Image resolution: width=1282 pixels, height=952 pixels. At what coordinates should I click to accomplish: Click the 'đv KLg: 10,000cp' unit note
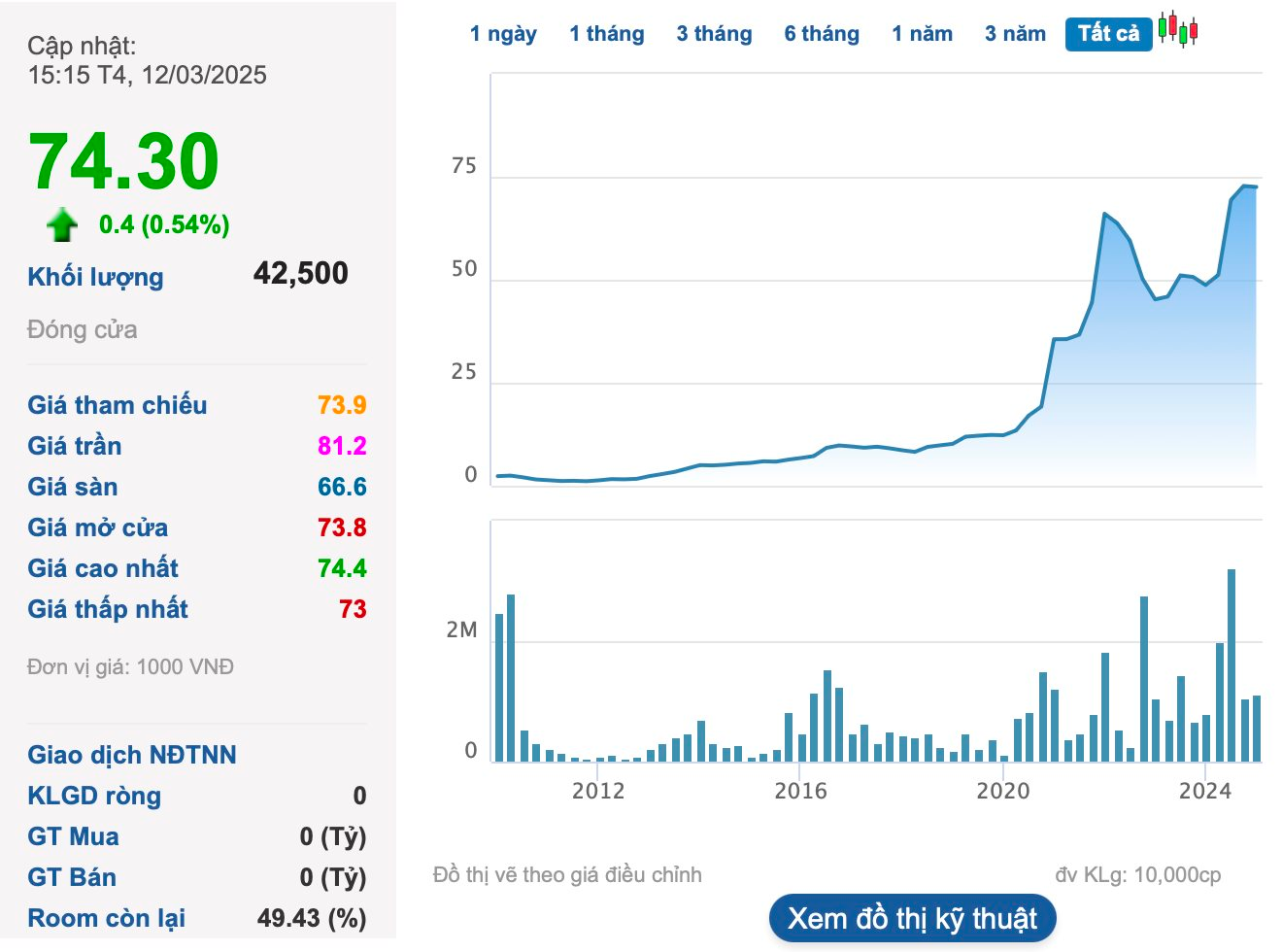(x=1138, y=875)
